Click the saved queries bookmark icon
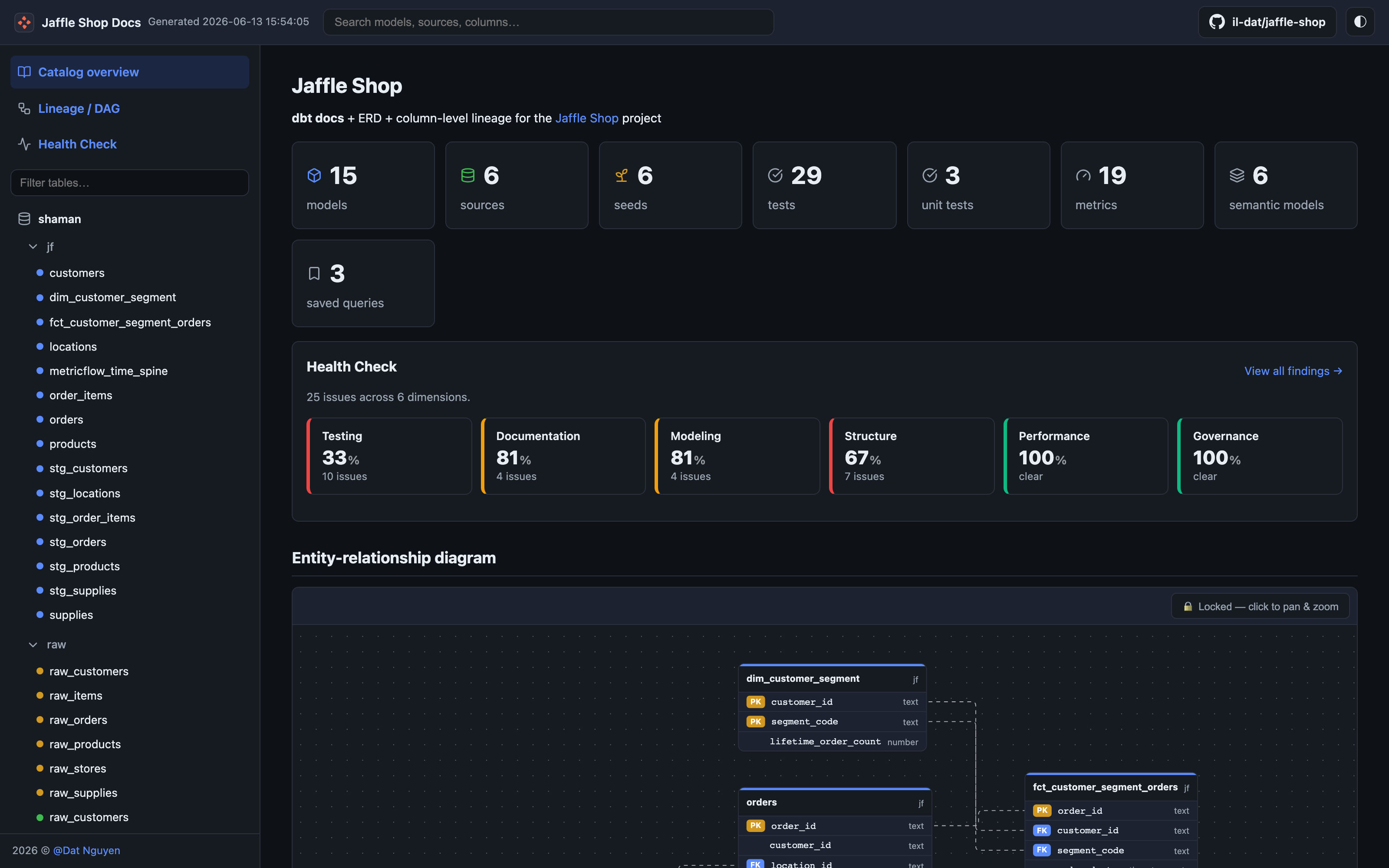The image size is (1389, 868). pos(314,273)
